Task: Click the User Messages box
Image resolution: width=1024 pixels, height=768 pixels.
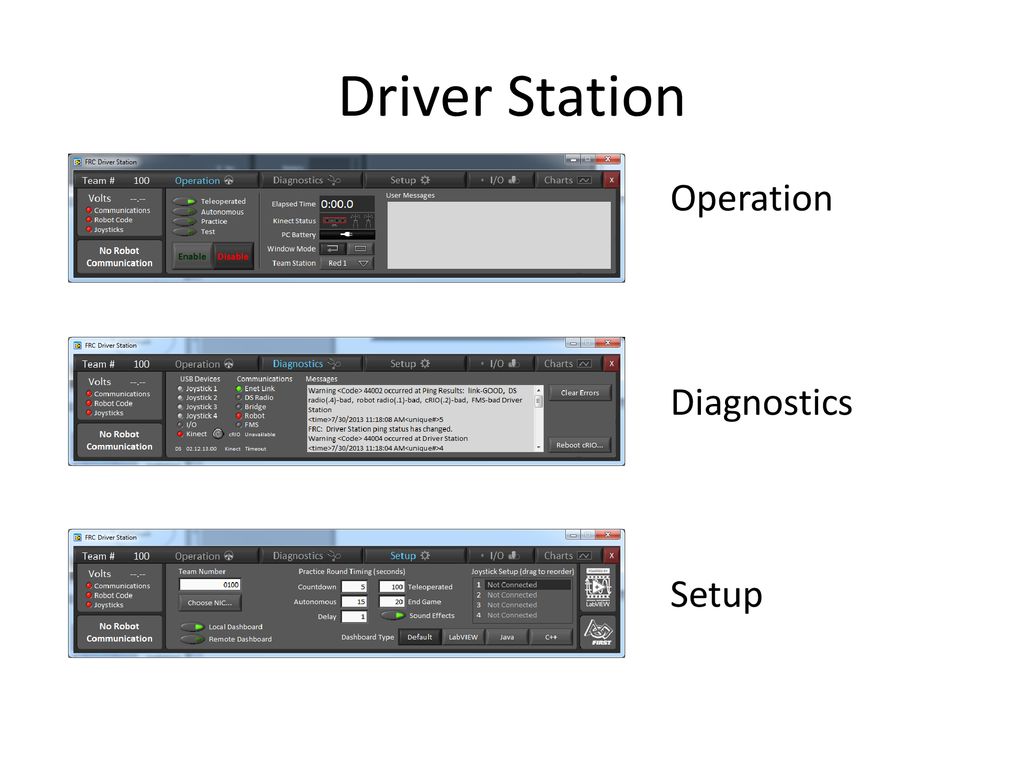Action: [x=499, y=234]
